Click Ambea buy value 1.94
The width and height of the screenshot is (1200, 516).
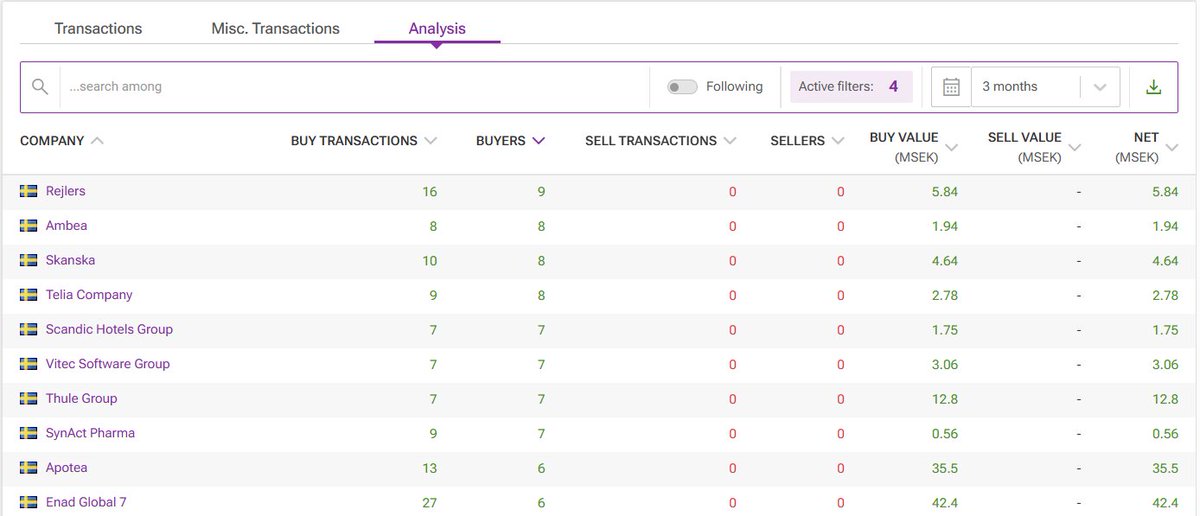(944, 226)
